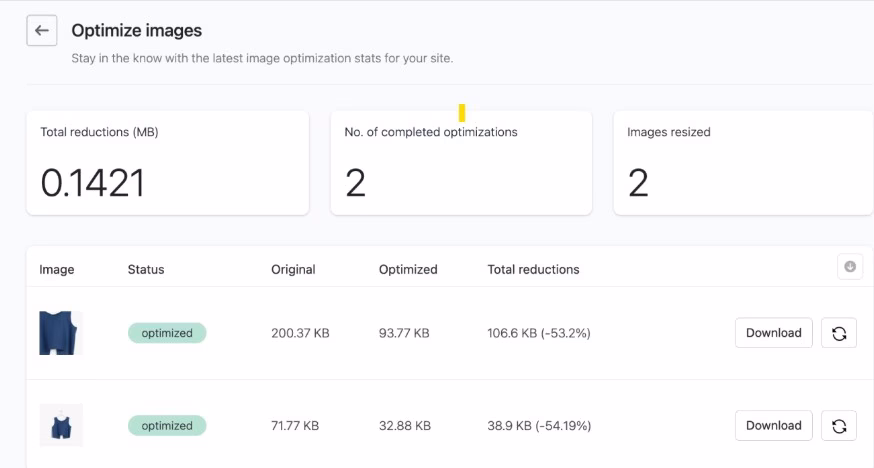Image resolution: width=874 pixels, height=468 pixels.
Task: Select the Total reductions (MB) stat card
Action: tap(167, 162)
